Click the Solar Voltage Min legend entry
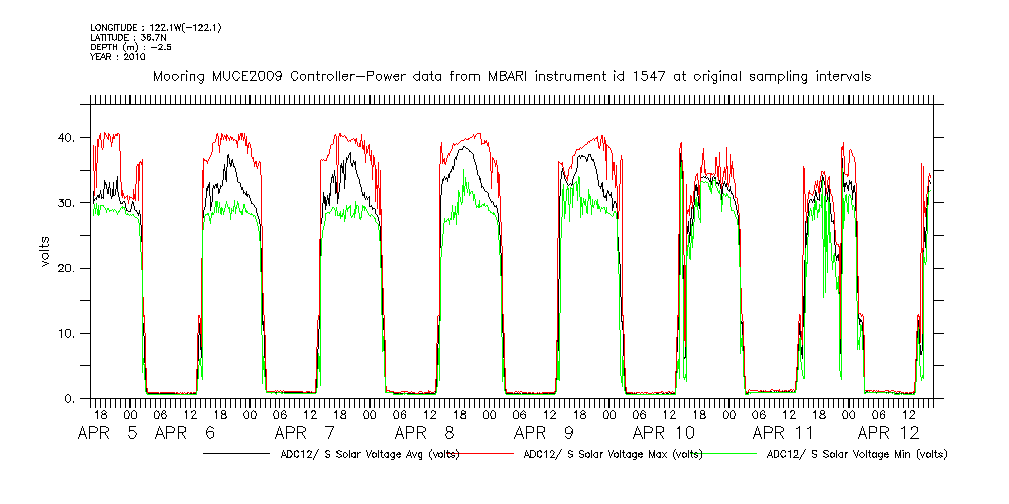The width and height of the screenshot is (1009, 504). [857, 454]
